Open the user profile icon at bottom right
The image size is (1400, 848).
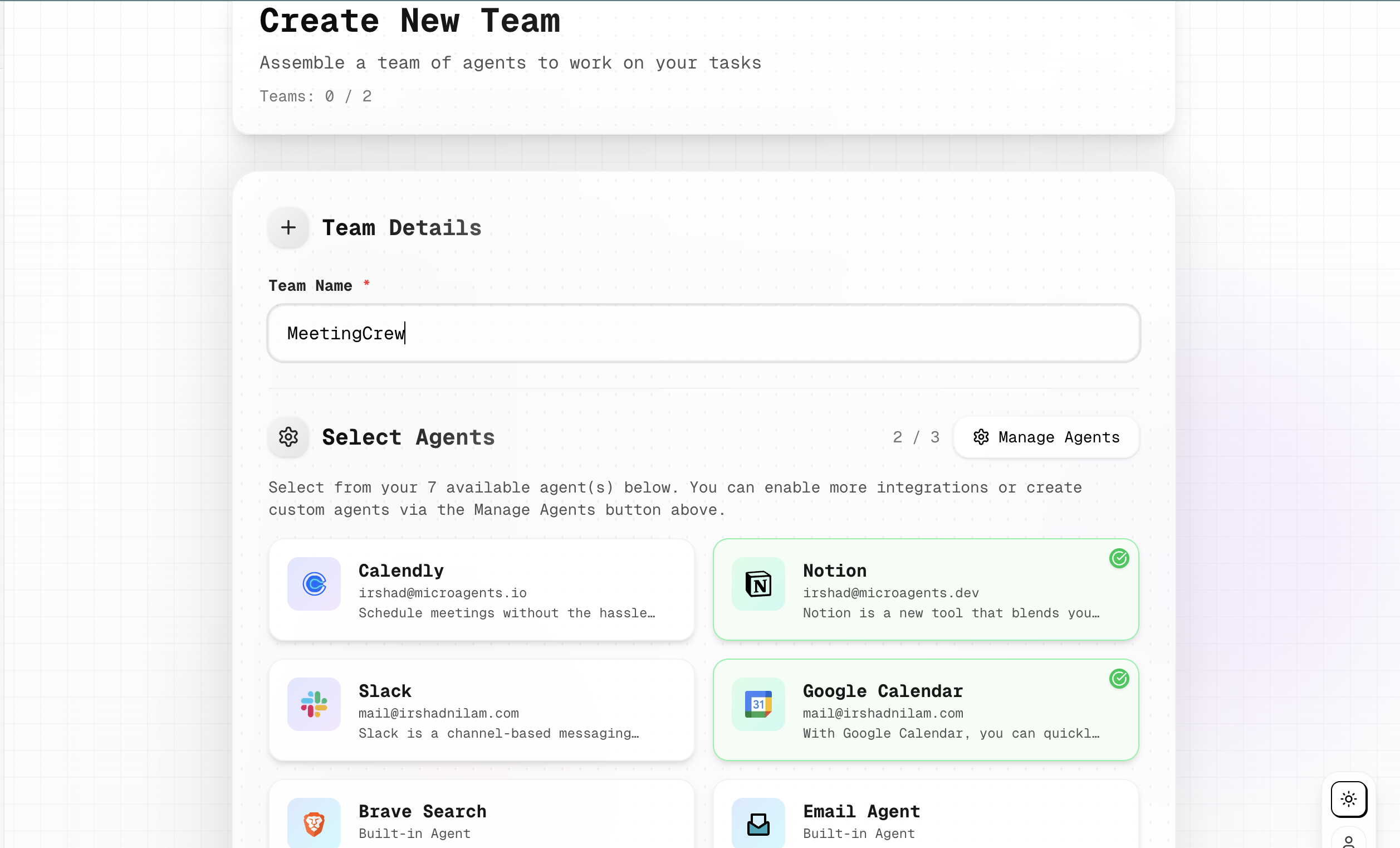1348,841
